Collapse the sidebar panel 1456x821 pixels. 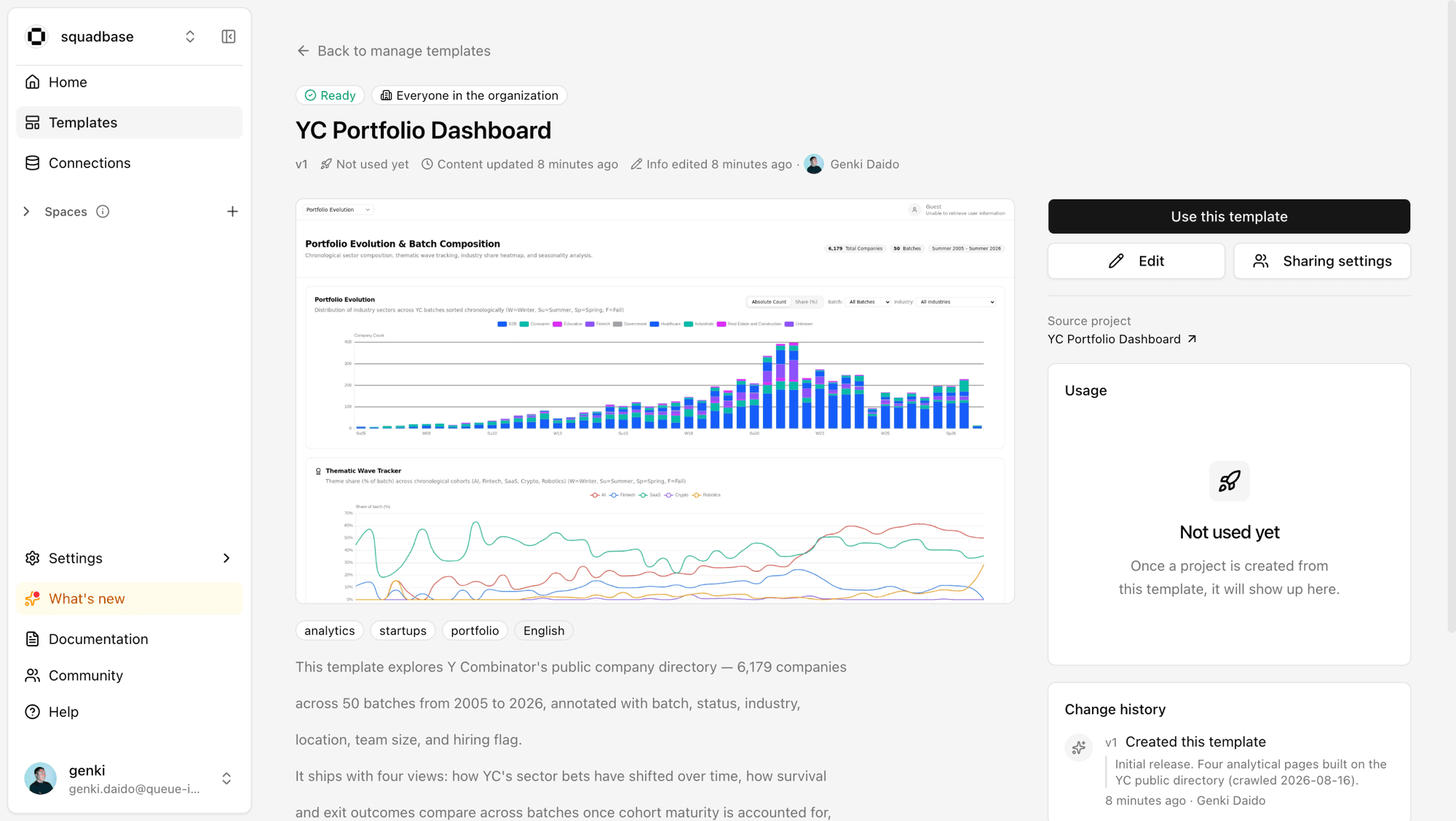point(229,36)
